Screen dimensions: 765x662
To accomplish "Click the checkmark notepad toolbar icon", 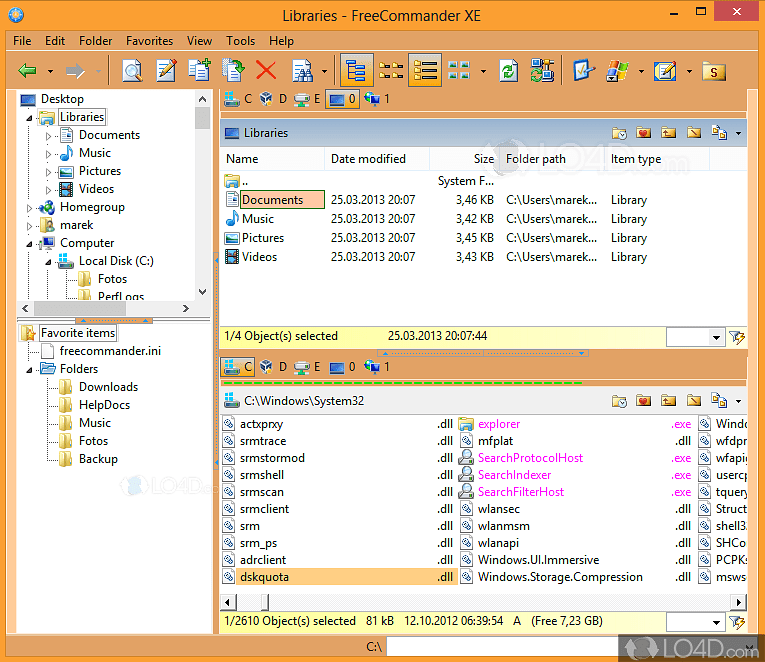I will click(x=584, y=71).
